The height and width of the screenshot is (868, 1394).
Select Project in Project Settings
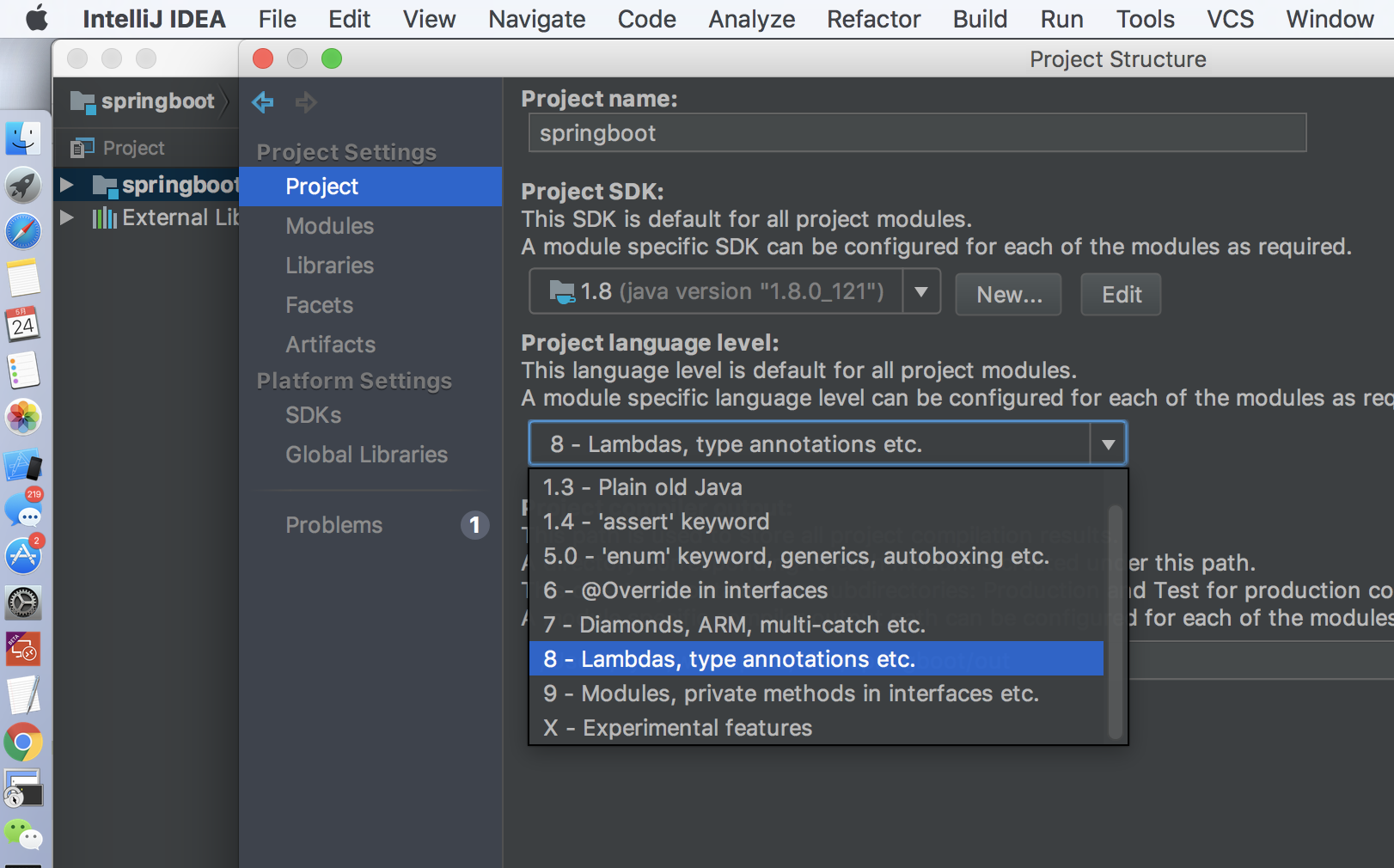(370, 186)
